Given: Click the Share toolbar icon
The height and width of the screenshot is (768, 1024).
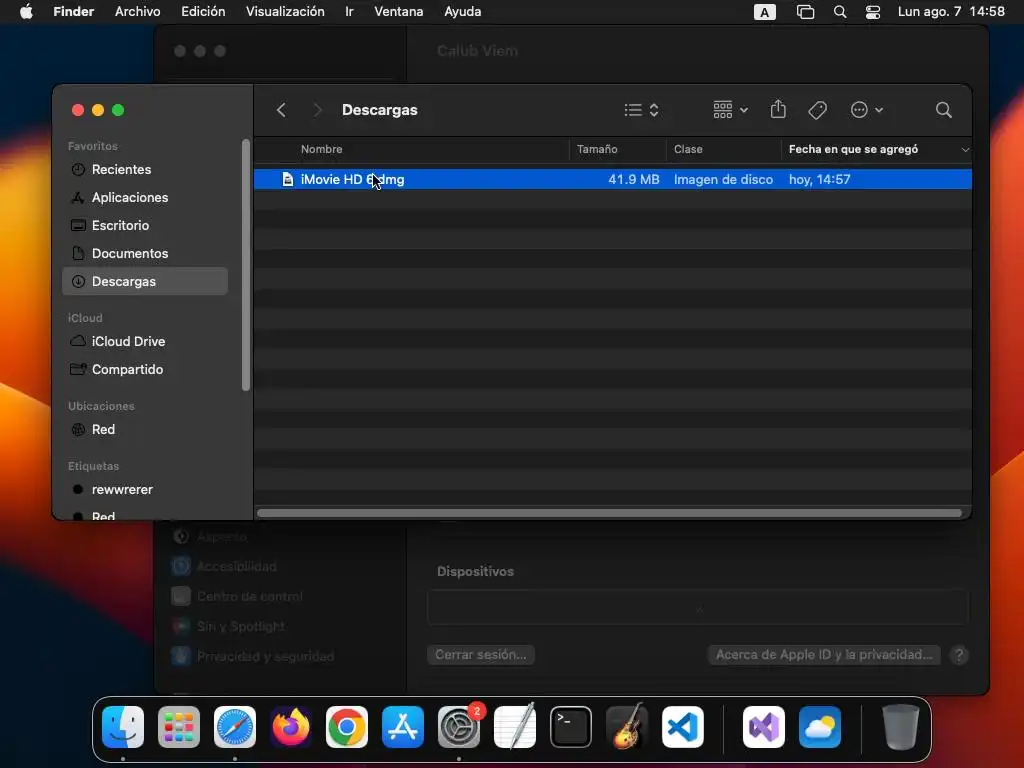Looking at the screenshot, I should click(778, 110).
